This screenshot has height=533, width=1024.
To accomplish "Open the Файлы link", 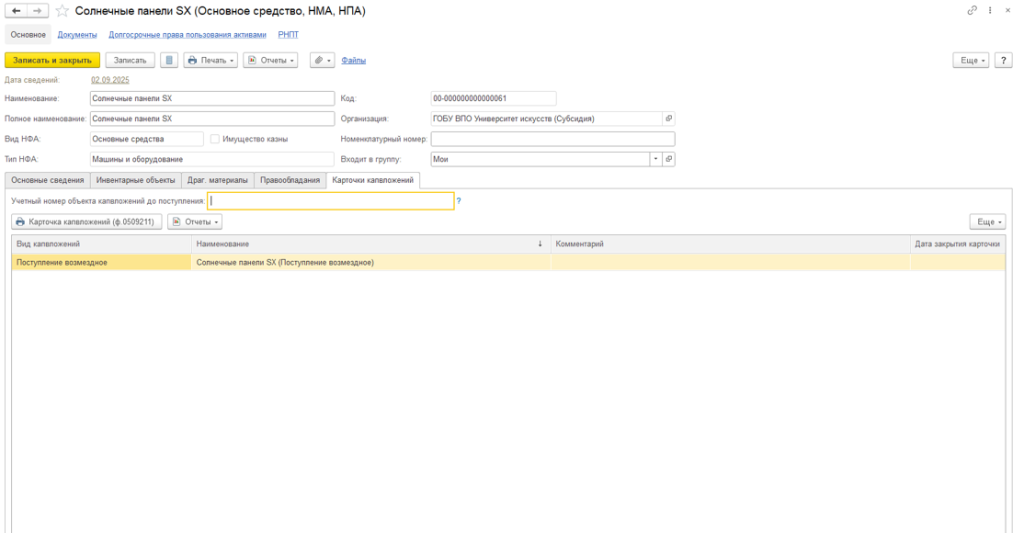I will click(x=353, y=60).
